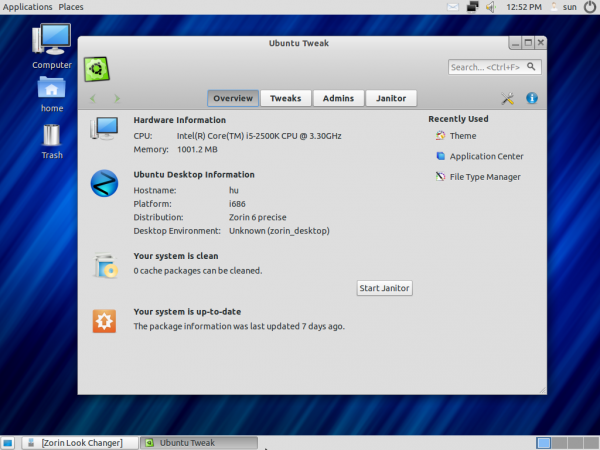Image resolution: width=600 pixels, height=450 pixels.
Task: Click the Search input field
Action: tap(494, 67)
